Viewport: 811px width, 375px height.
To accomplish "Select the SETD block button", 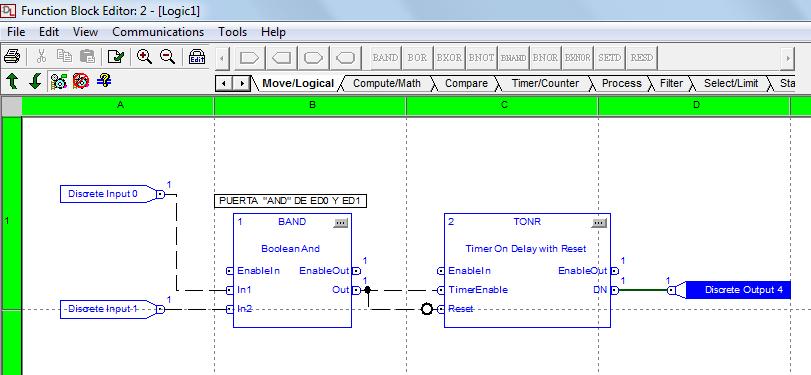I will coord(609,58).
